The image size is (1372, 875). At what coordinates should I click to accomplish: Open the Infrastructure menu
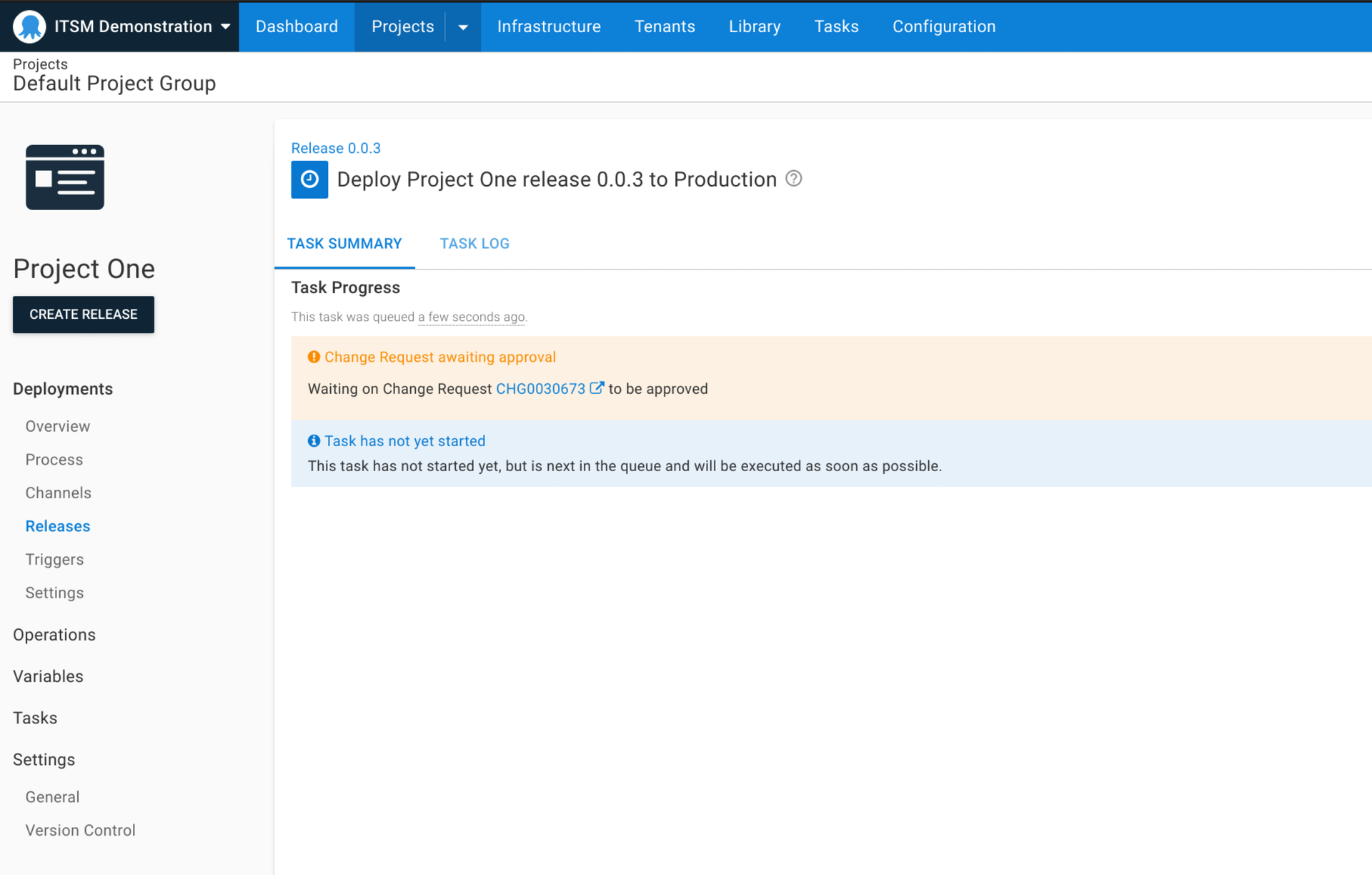(x=549, y=26)
